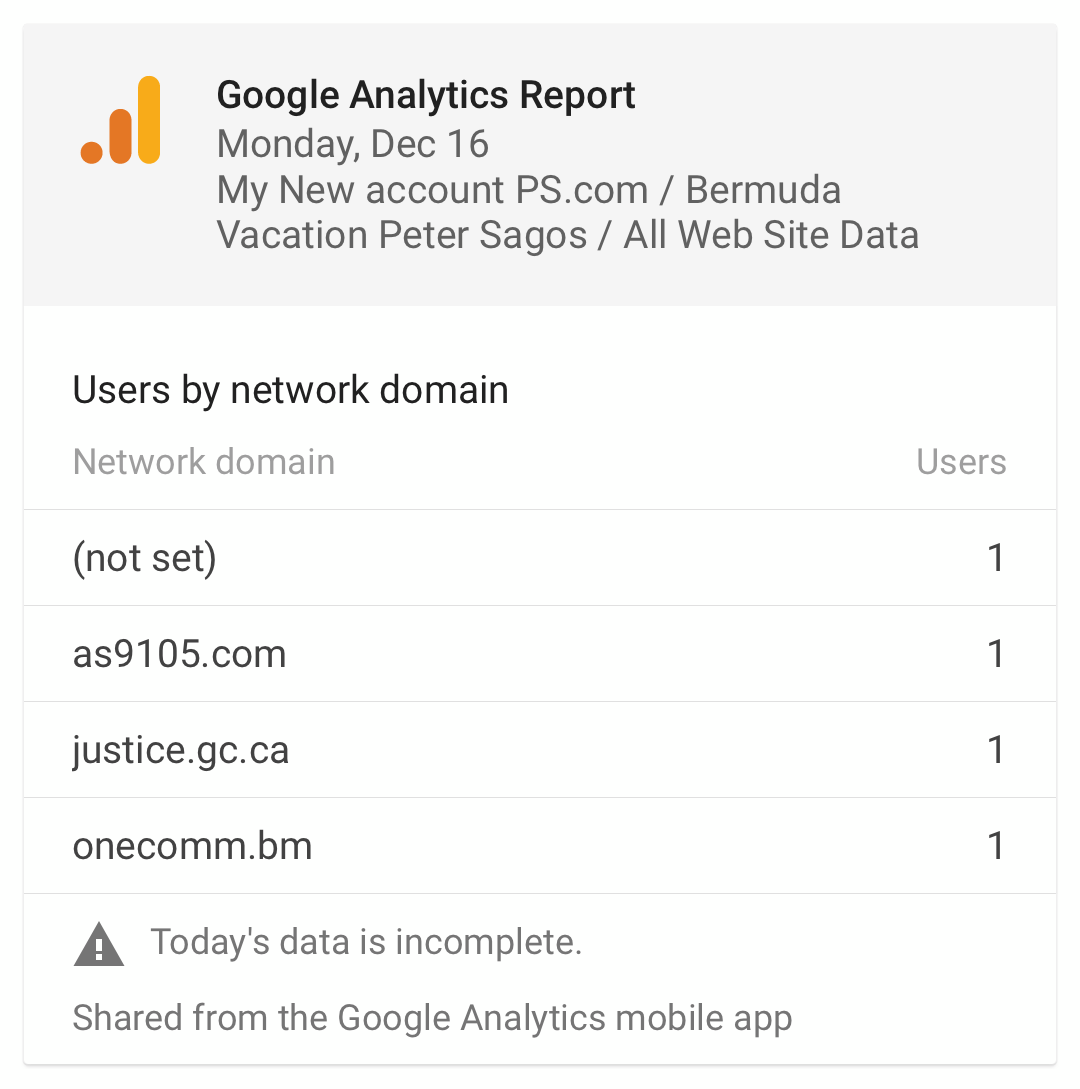Viewport: 1080px width, 1089px height.
Task: Click the Monday, Dec 16 date line
Action: click(353, 144)
